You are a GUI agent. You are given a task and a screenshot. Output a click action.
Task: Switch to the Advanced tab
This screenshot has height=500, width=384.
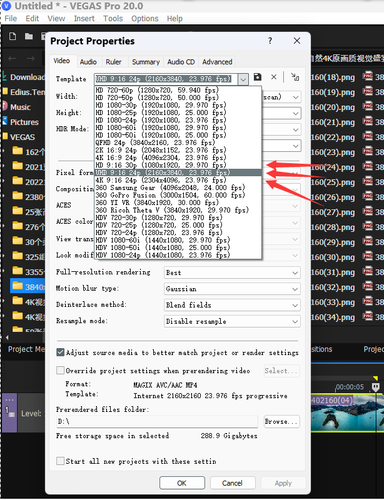coord(217,62)
